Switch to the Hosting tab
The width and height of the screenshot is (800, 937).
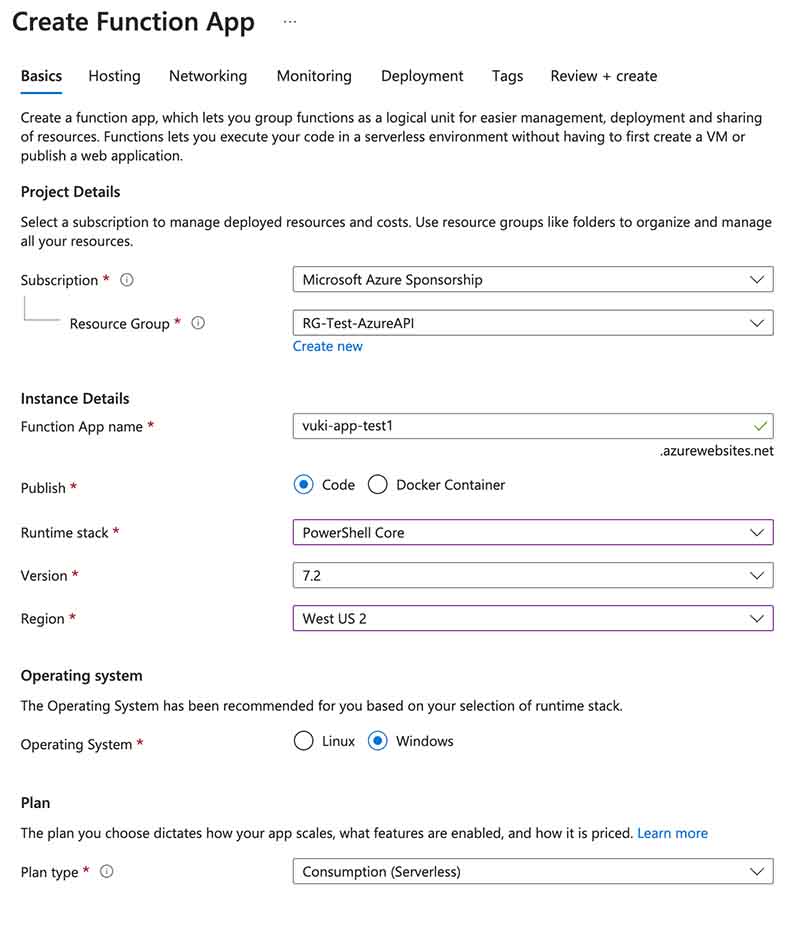pyautogui.click(x=114, y=76)
